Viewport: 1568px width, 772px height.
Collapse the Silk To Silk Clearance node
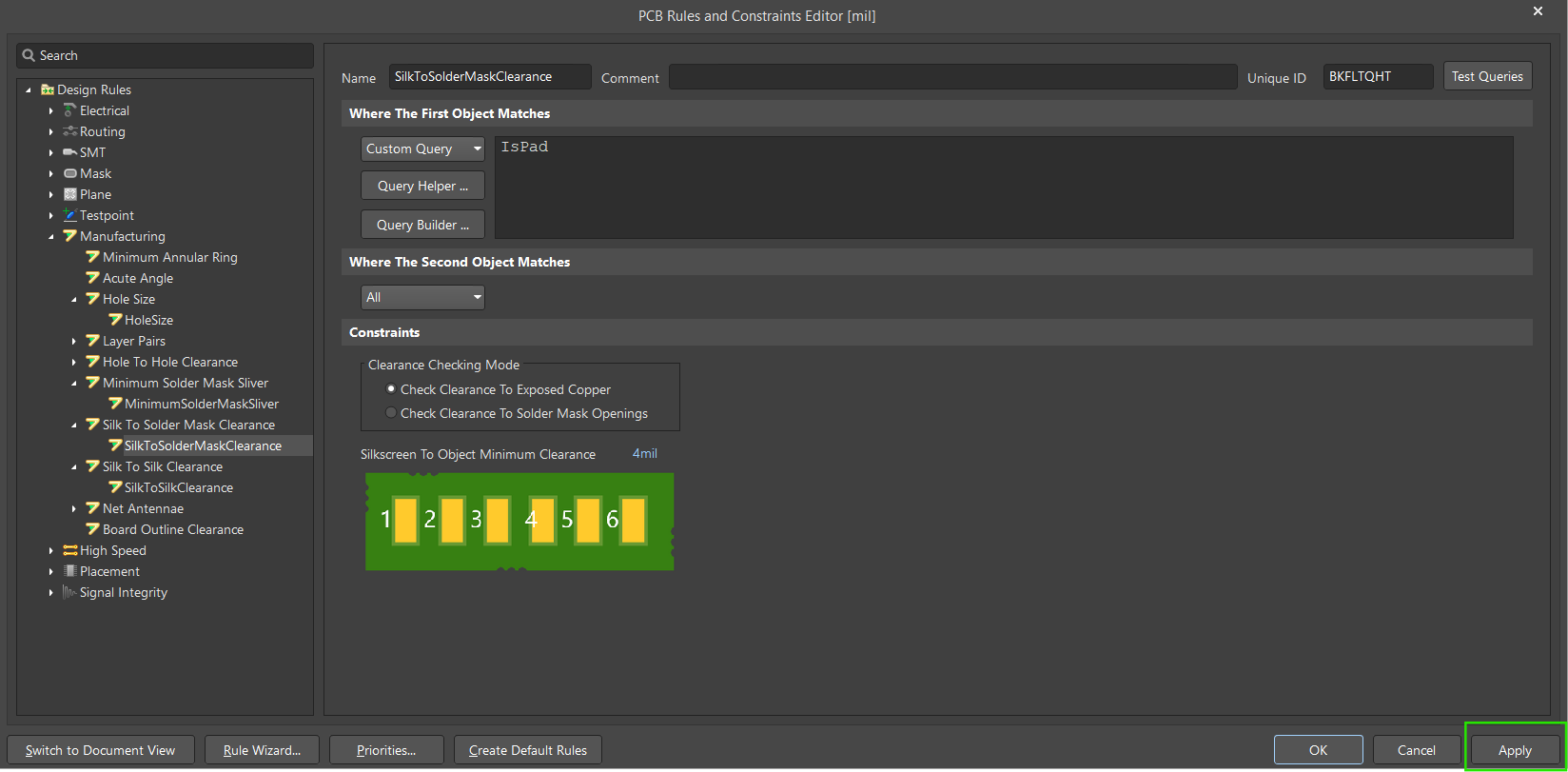click(x=74, y=466)
